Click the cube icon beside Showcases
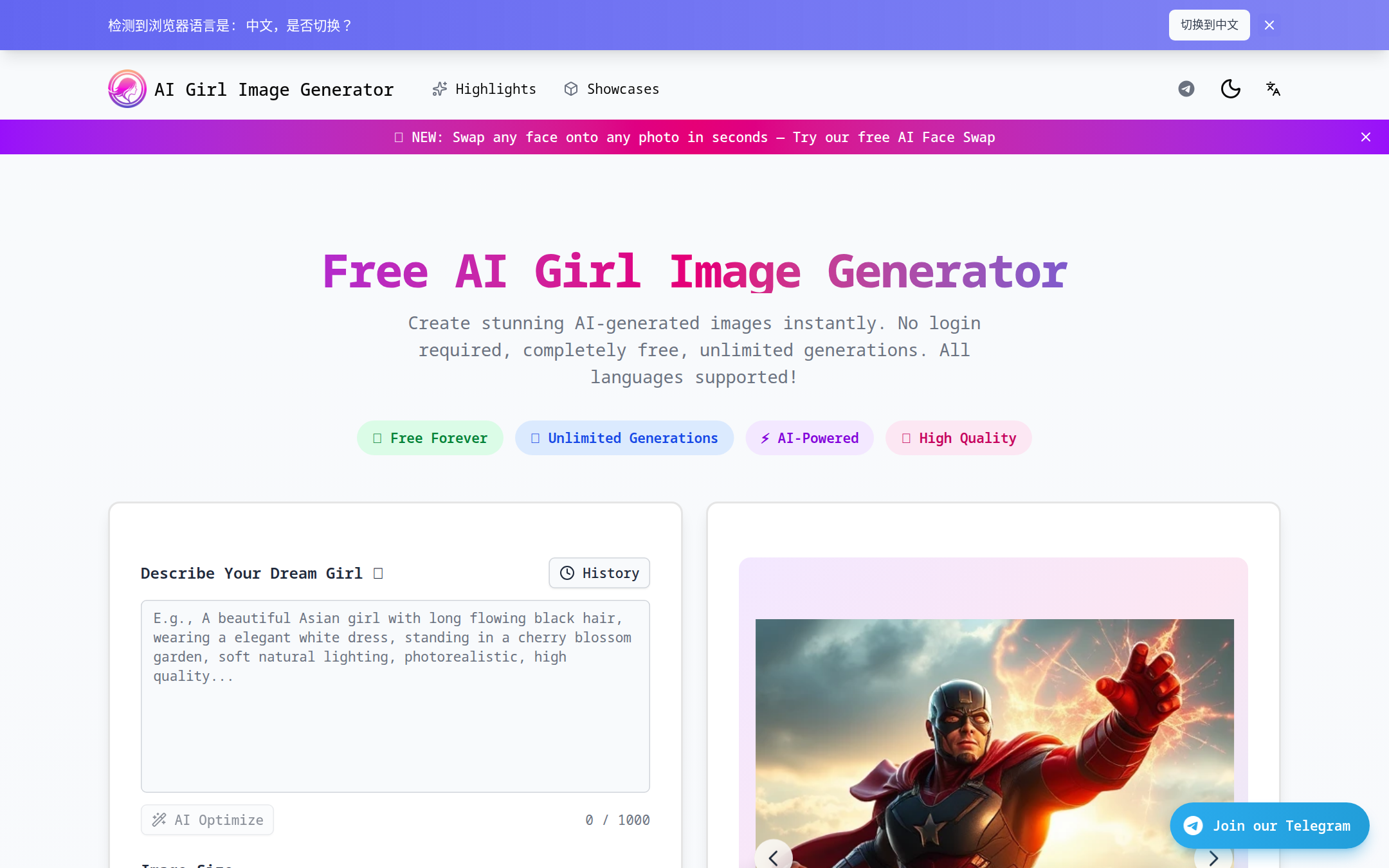This screenshot has height=868, width=1389. [x=571, y=89]
